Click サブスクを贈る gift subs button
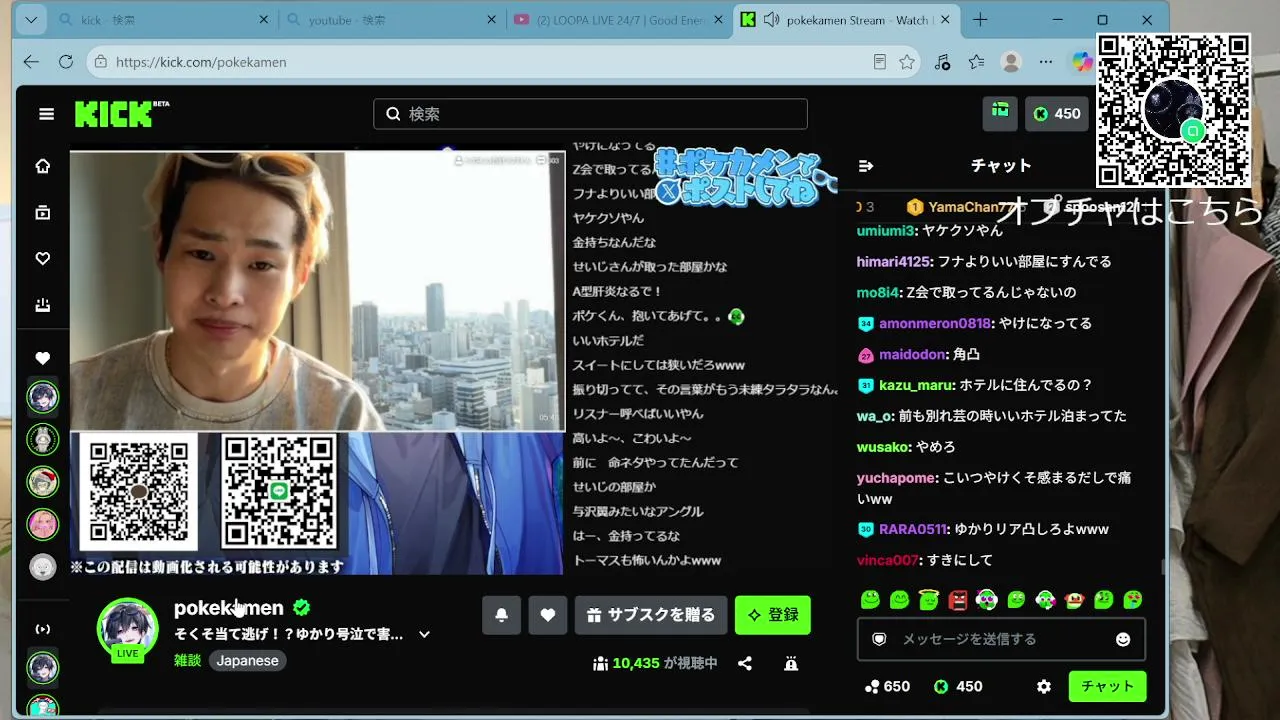The image size is (1280, 720). [x=651, y=615]
